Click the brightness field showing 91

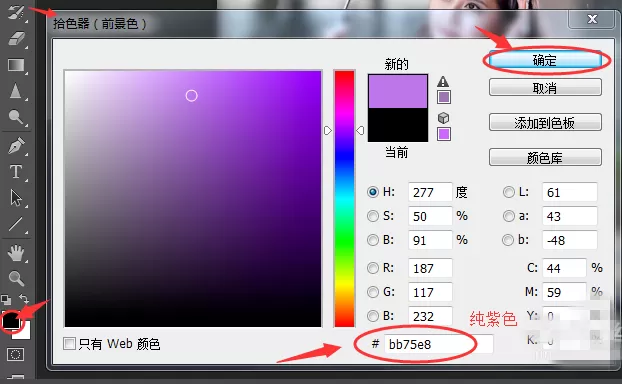(430, 240)
